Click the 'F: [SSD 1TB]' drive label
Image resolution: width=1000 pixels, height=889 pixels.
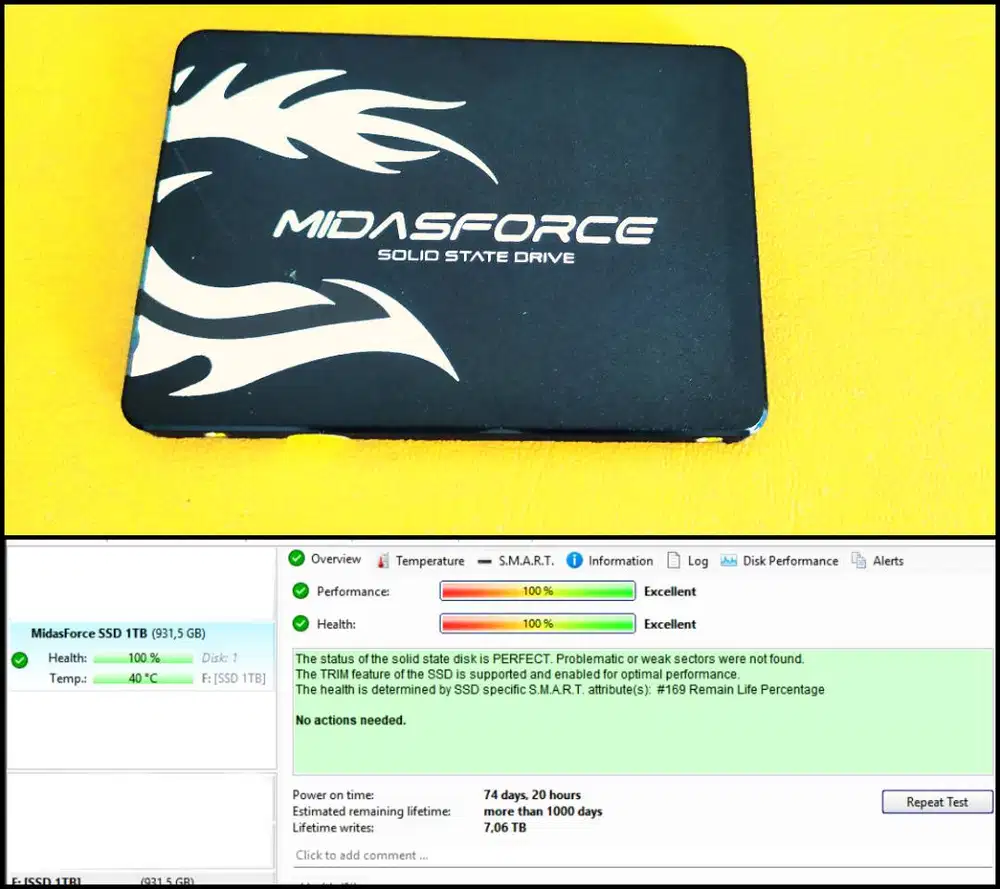click(x=233, y=679)
